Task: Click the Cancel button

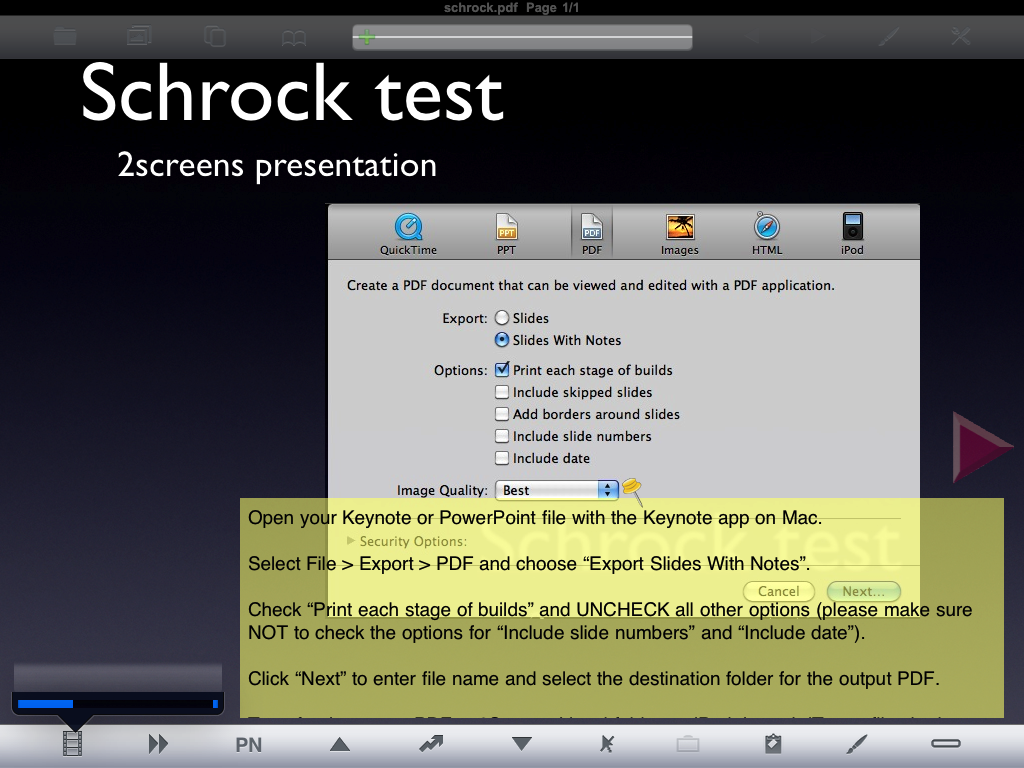Action: [778, 591]
